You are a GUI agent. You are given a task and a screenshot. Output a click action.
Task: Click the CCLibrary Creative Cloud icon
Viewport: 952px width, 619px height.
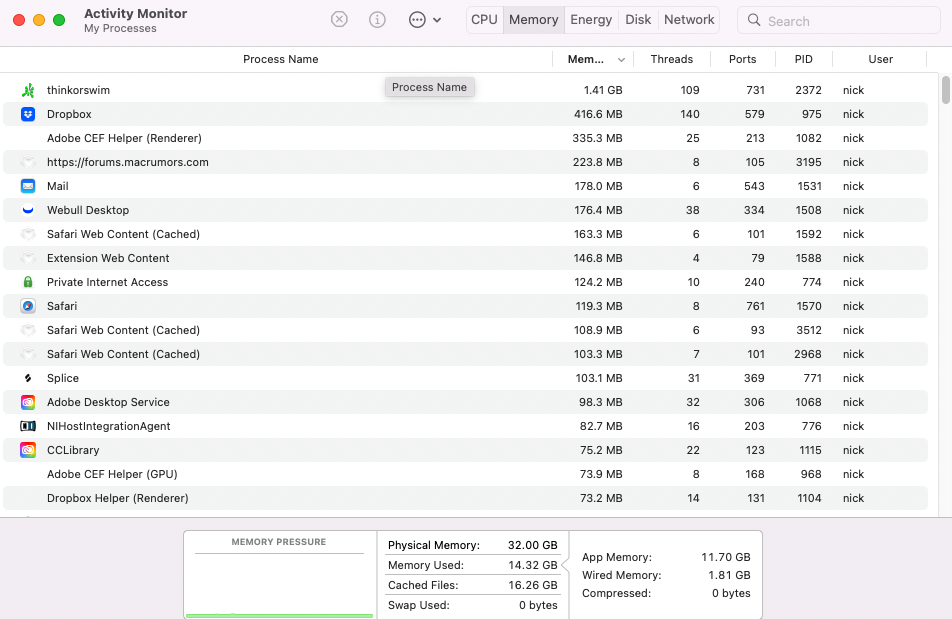[x=28, y=450]
